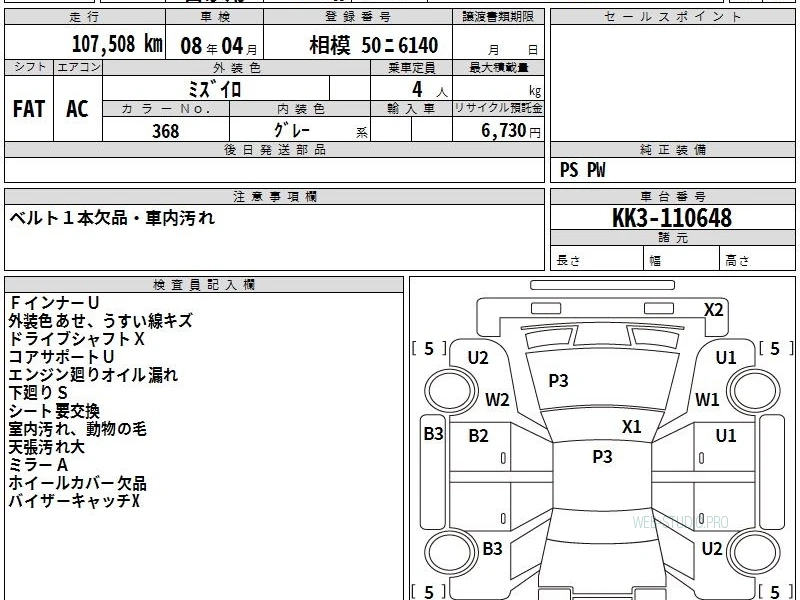
Task: Click the X2 damage mark on diagram
Action: click(713, 310)
